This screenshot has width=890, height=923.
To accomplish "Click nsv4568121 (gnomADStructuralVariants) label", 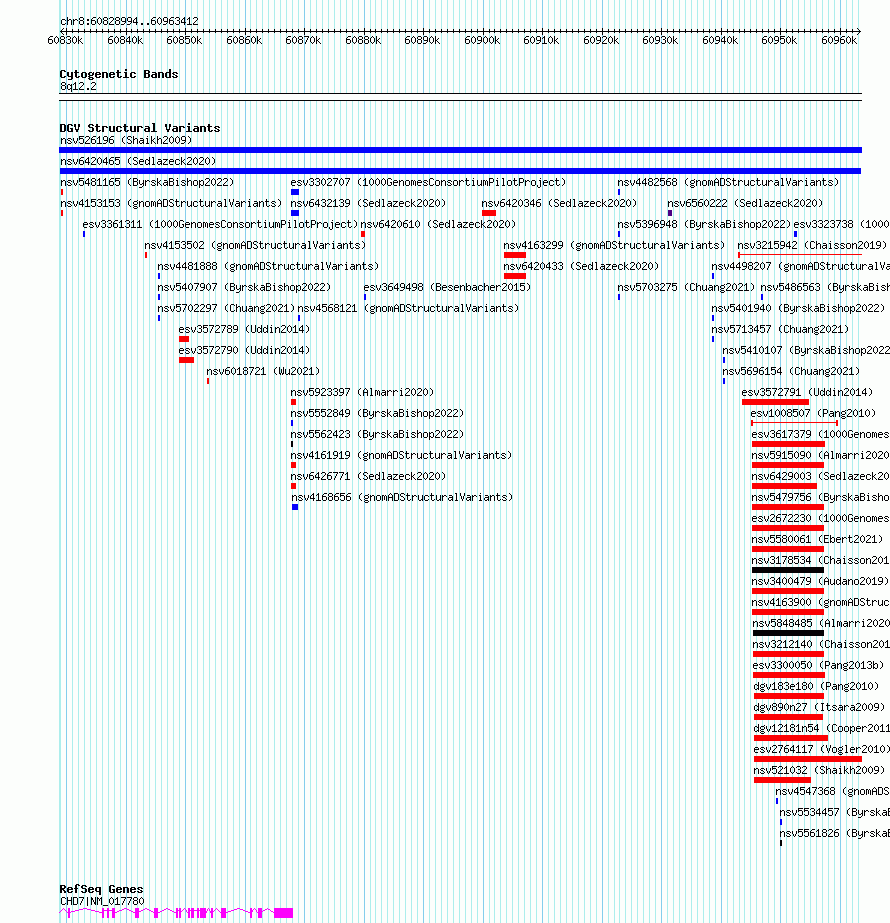I will click(x=409, y=308).
